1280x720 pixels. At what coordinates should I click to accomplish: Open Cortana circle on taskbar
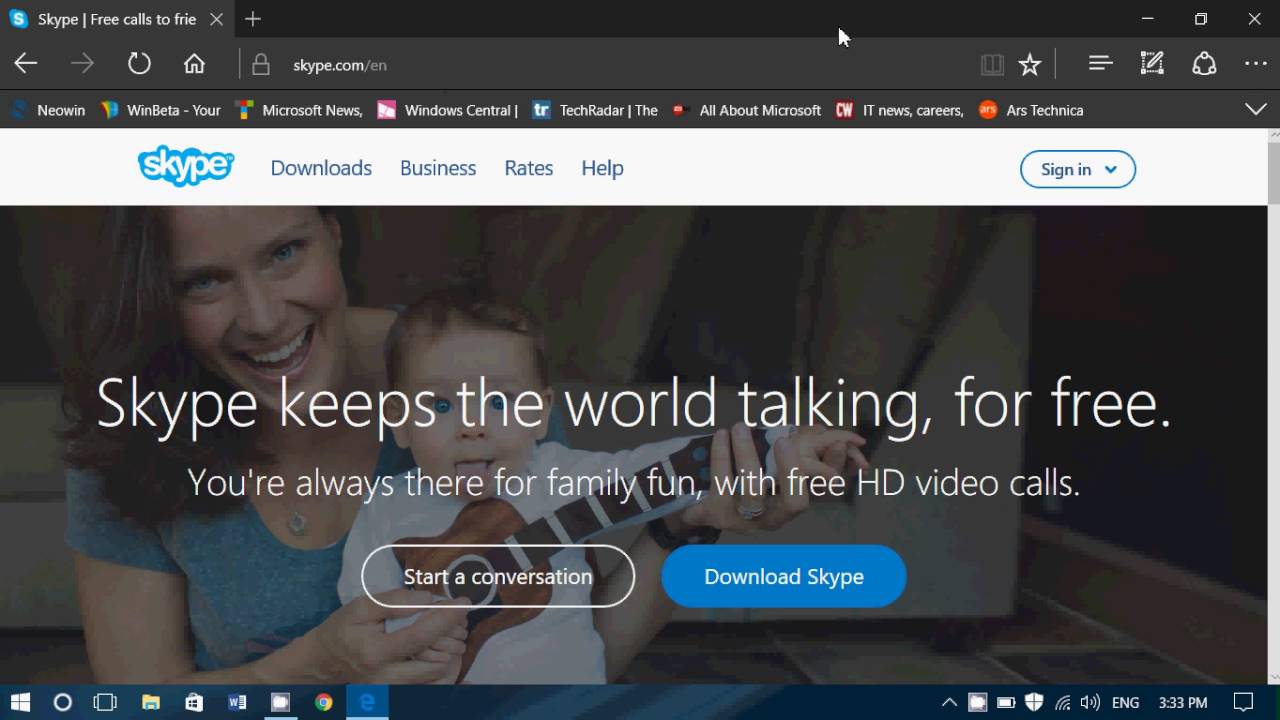tap(62, 702)
